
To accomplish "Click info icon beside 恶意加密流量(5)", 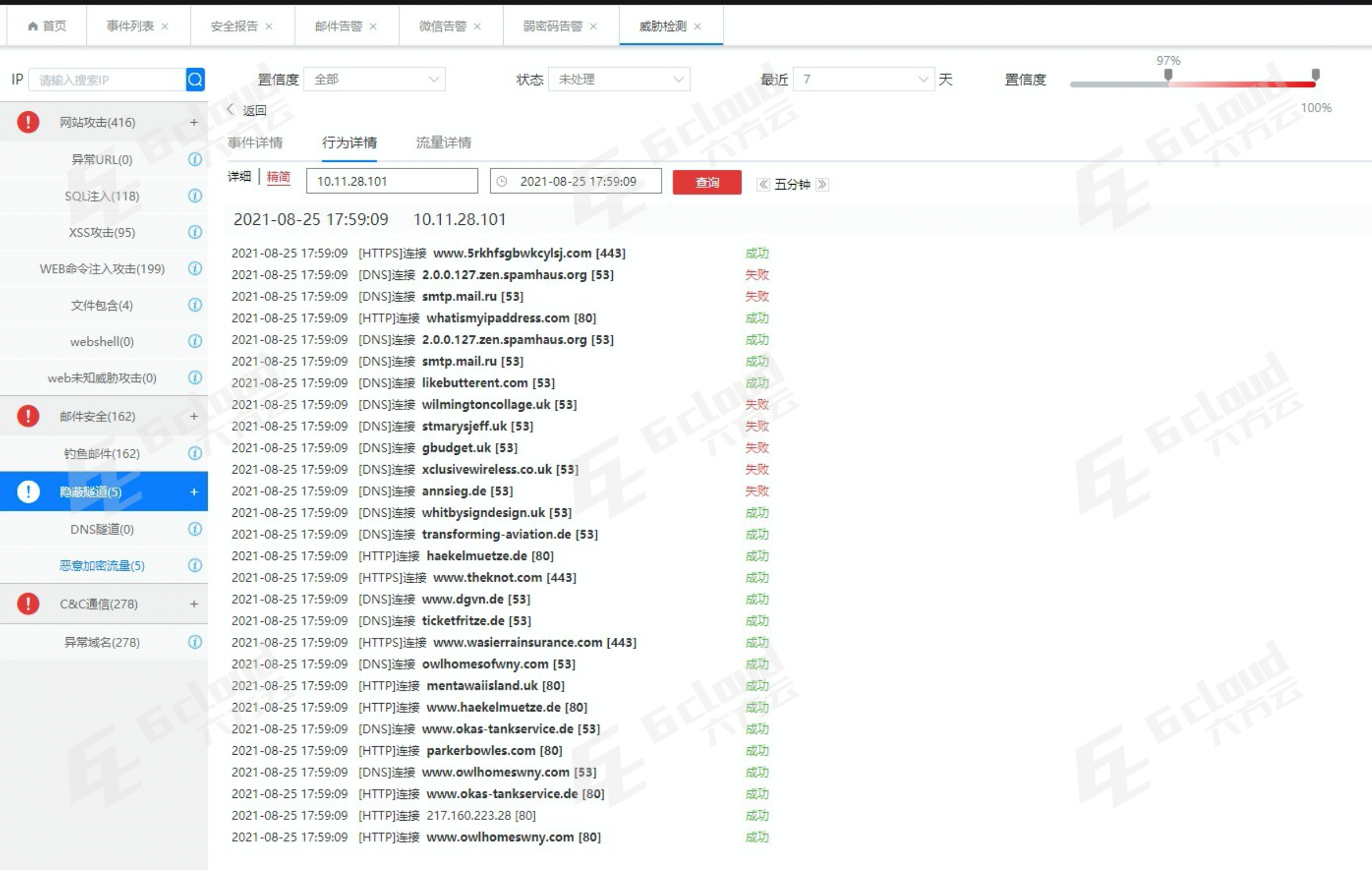I will pos(195,565).
